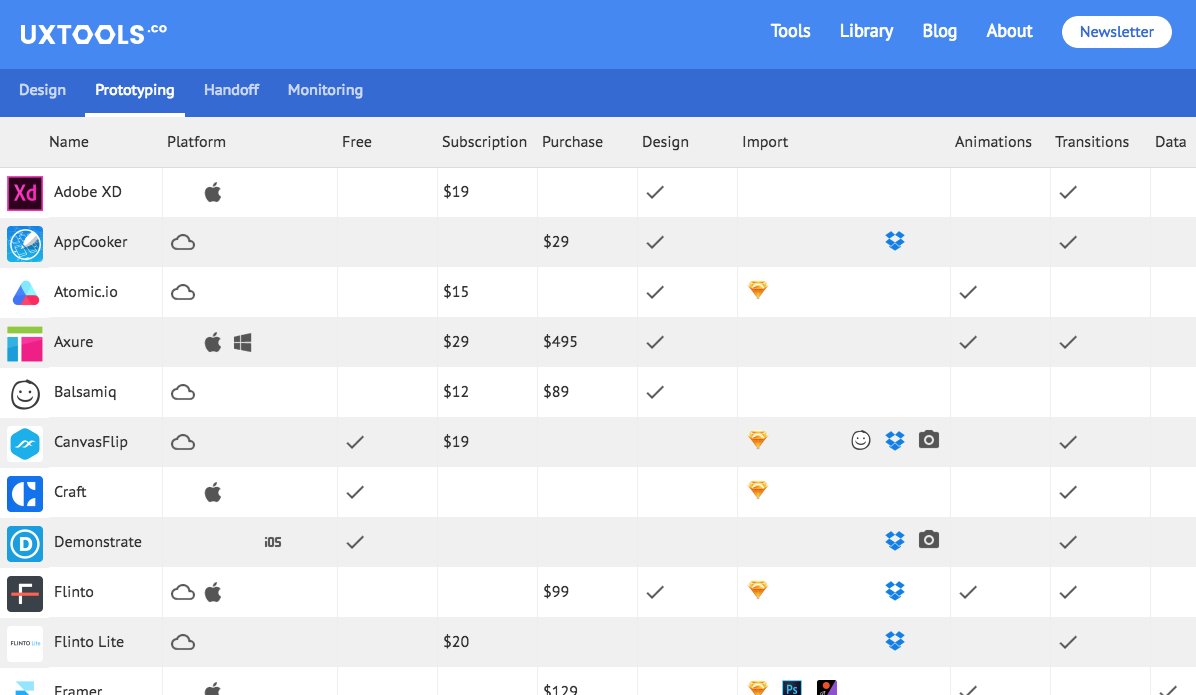
Task: Click the Balsamiq import icon in CanvasFlip row
Action: pyautogui.click(x=860, y=440)
